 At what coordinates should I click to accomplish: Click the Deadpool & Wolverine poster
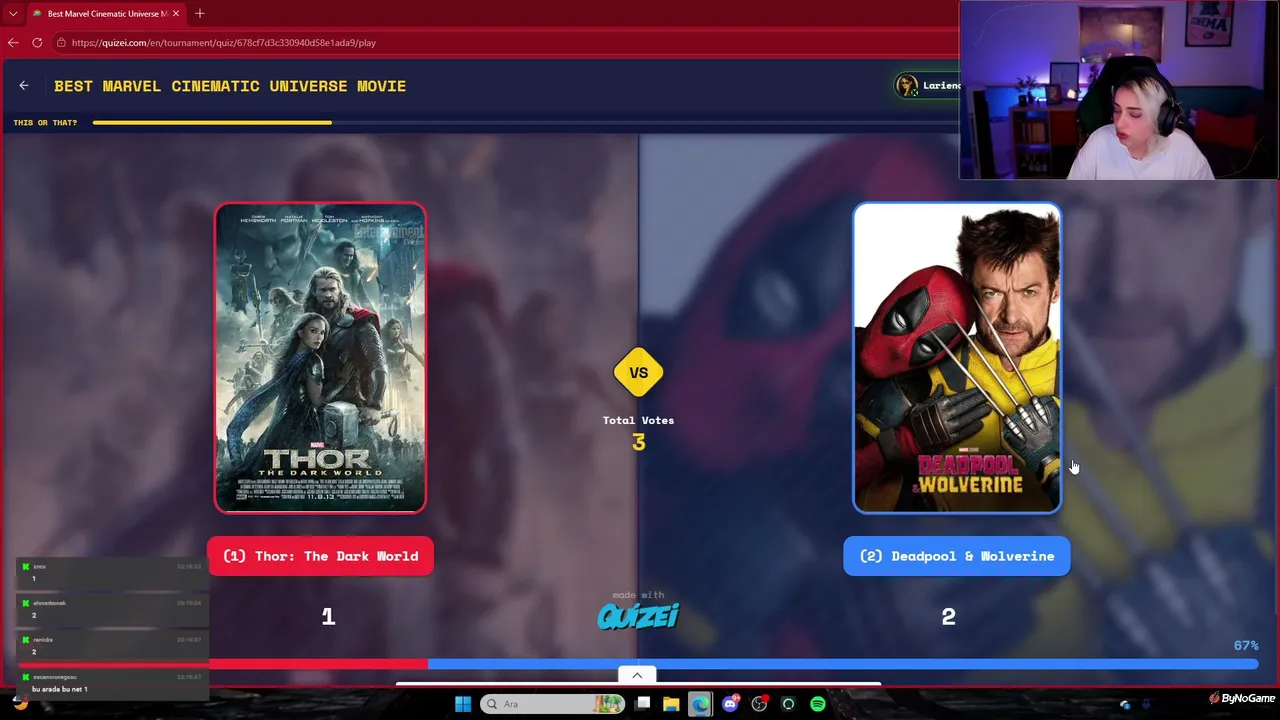pos(957,358)
